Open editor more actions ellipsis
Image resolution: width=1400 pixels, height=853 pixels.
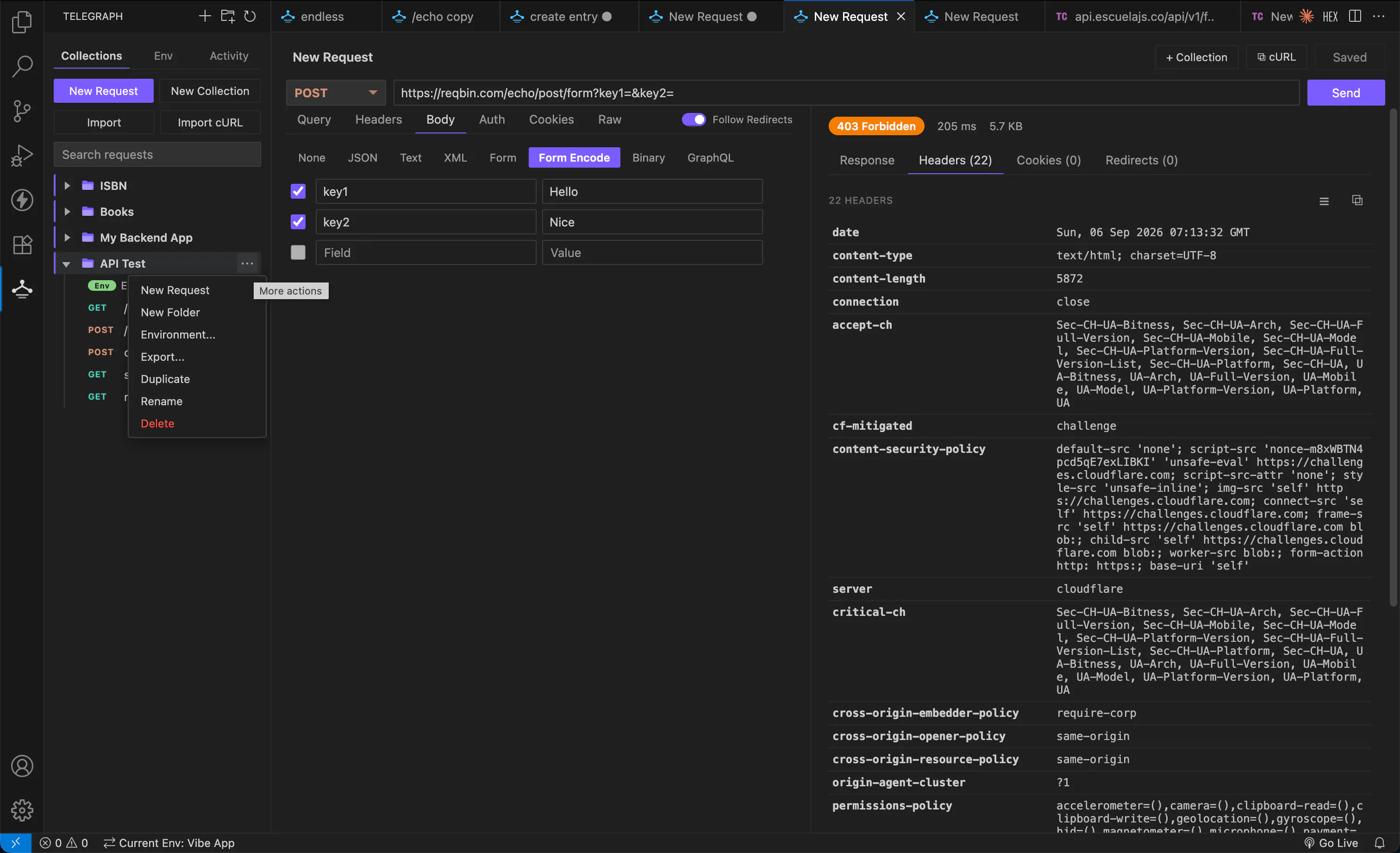click(x=1378, y=16)
